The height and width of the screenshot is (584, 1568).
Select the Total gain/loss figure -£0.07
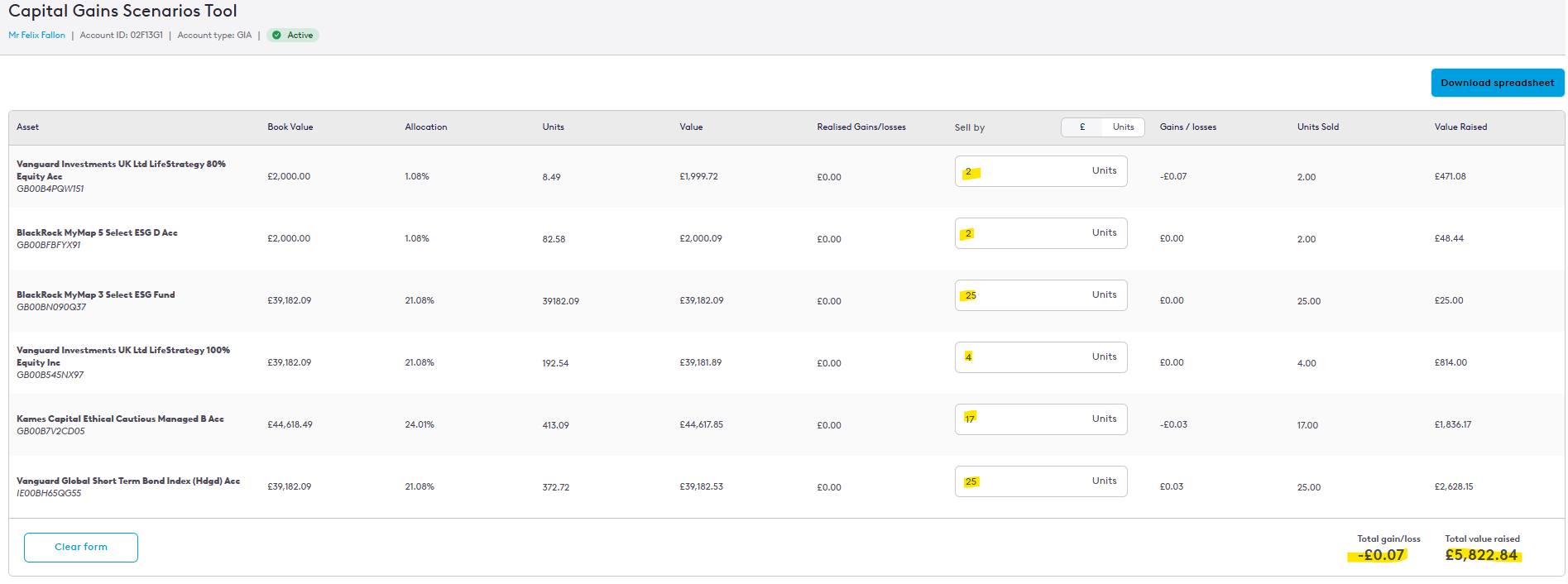coord(1380,555)
